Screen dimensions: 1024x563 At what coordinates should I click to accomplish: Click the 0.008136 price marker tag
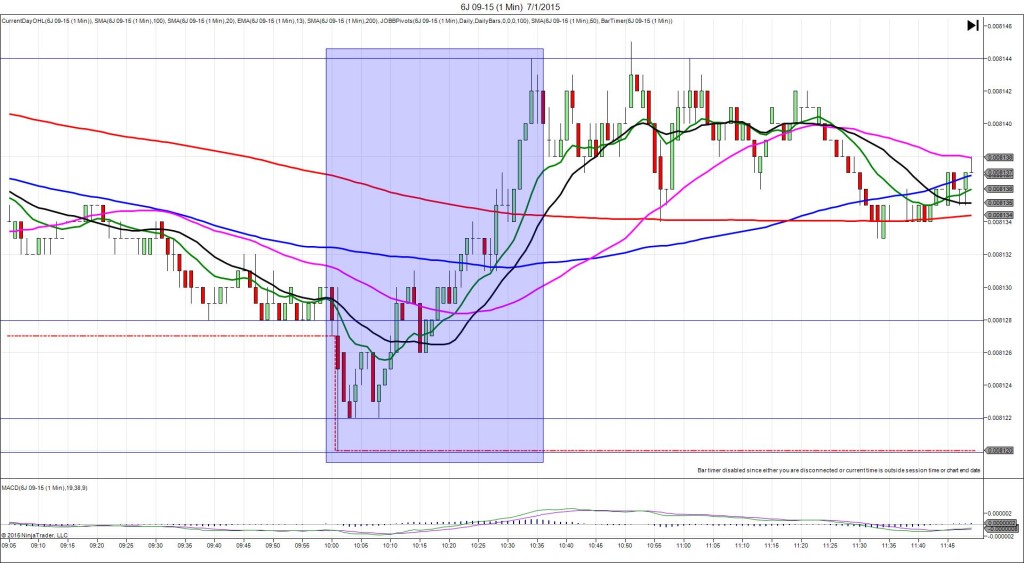tap(1000, 189)
